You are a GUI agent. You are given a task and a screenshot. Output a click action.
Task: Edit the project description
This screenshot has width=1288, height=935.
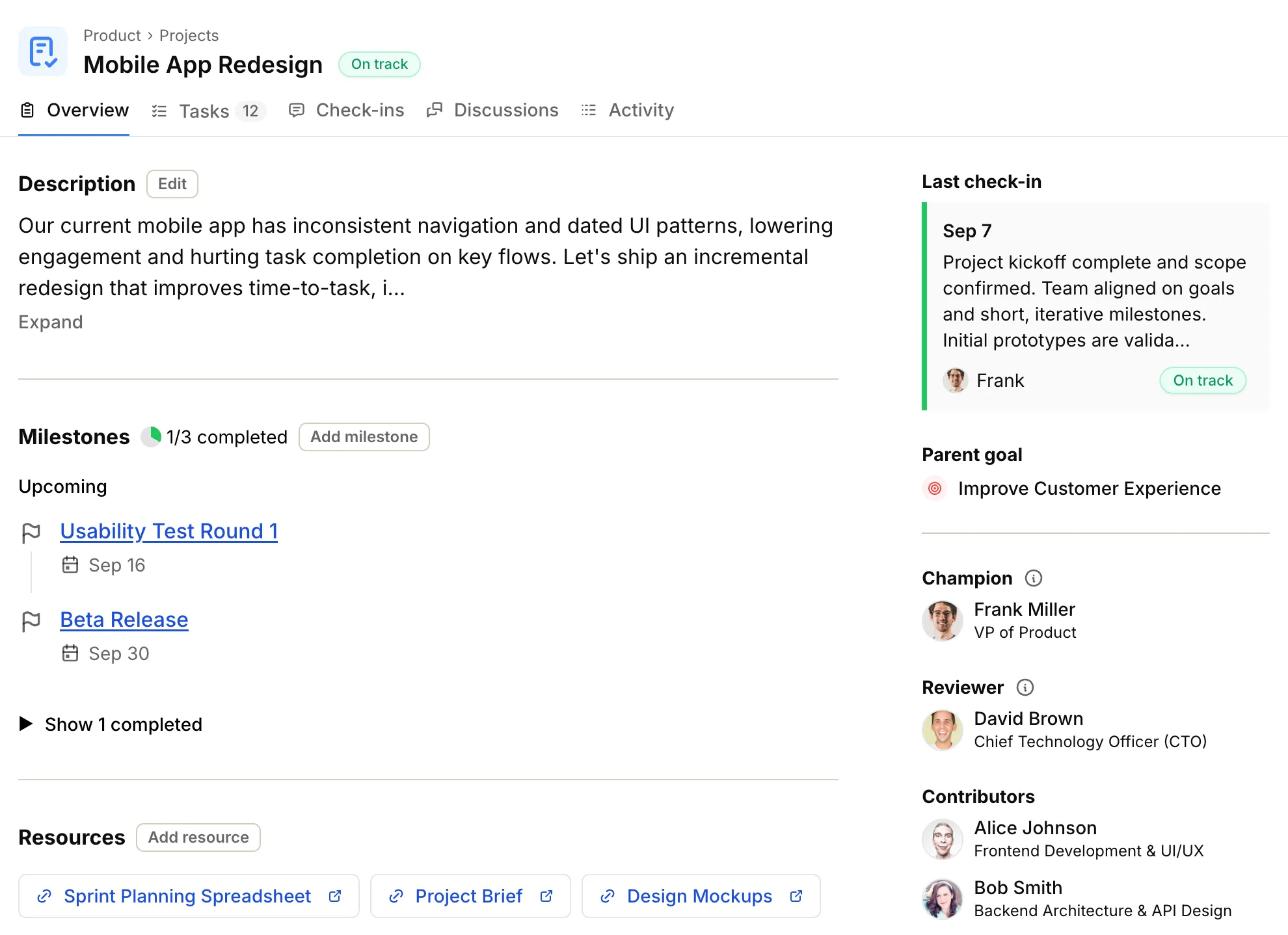pyautogui.click(x=172, y=184)
